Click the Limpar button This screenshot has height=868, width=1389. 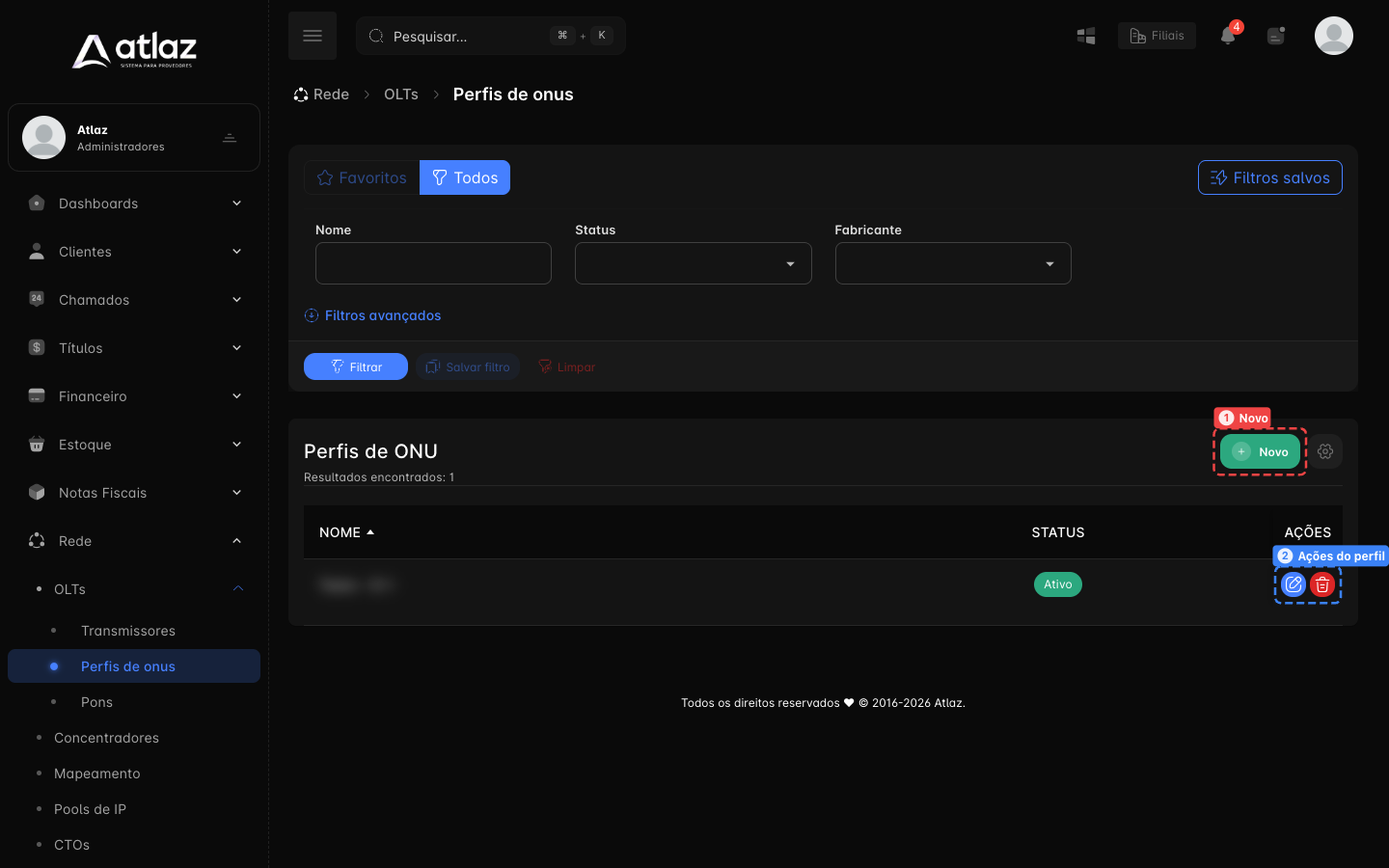567,366
